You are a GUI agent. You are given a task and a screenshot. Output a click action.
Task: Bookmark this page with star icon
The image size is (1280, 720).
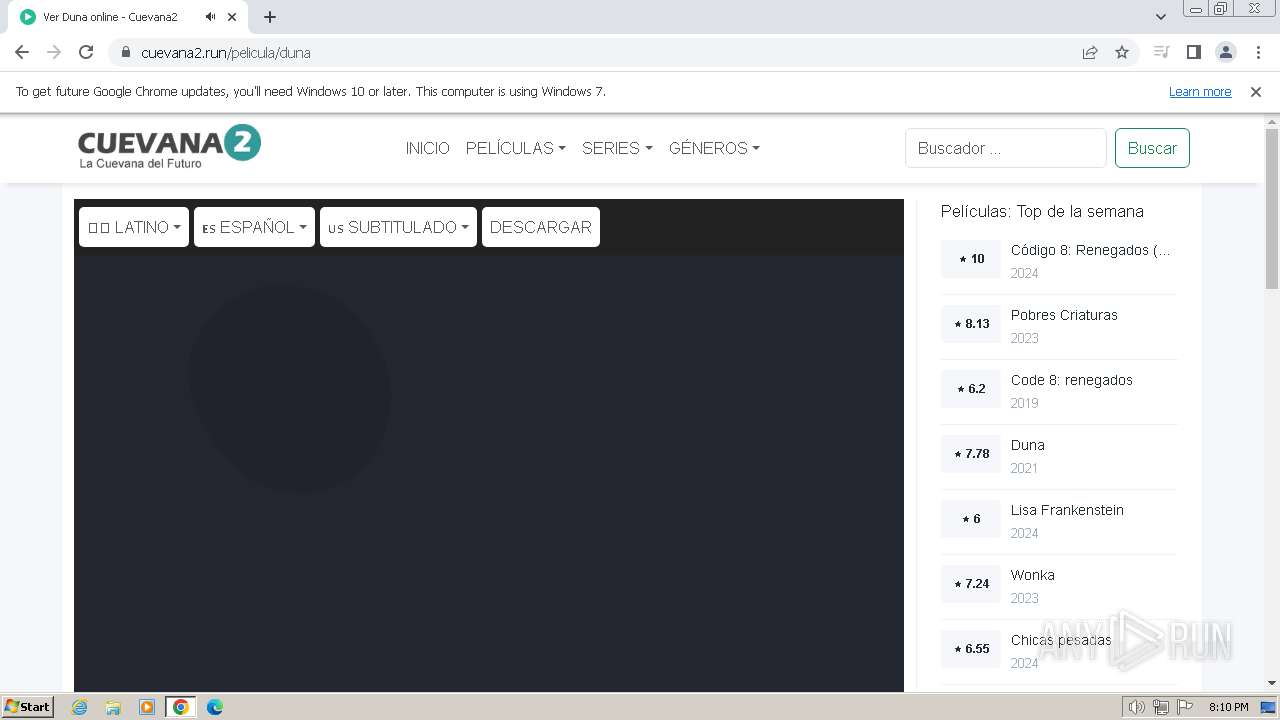[x=1122, y=53]
